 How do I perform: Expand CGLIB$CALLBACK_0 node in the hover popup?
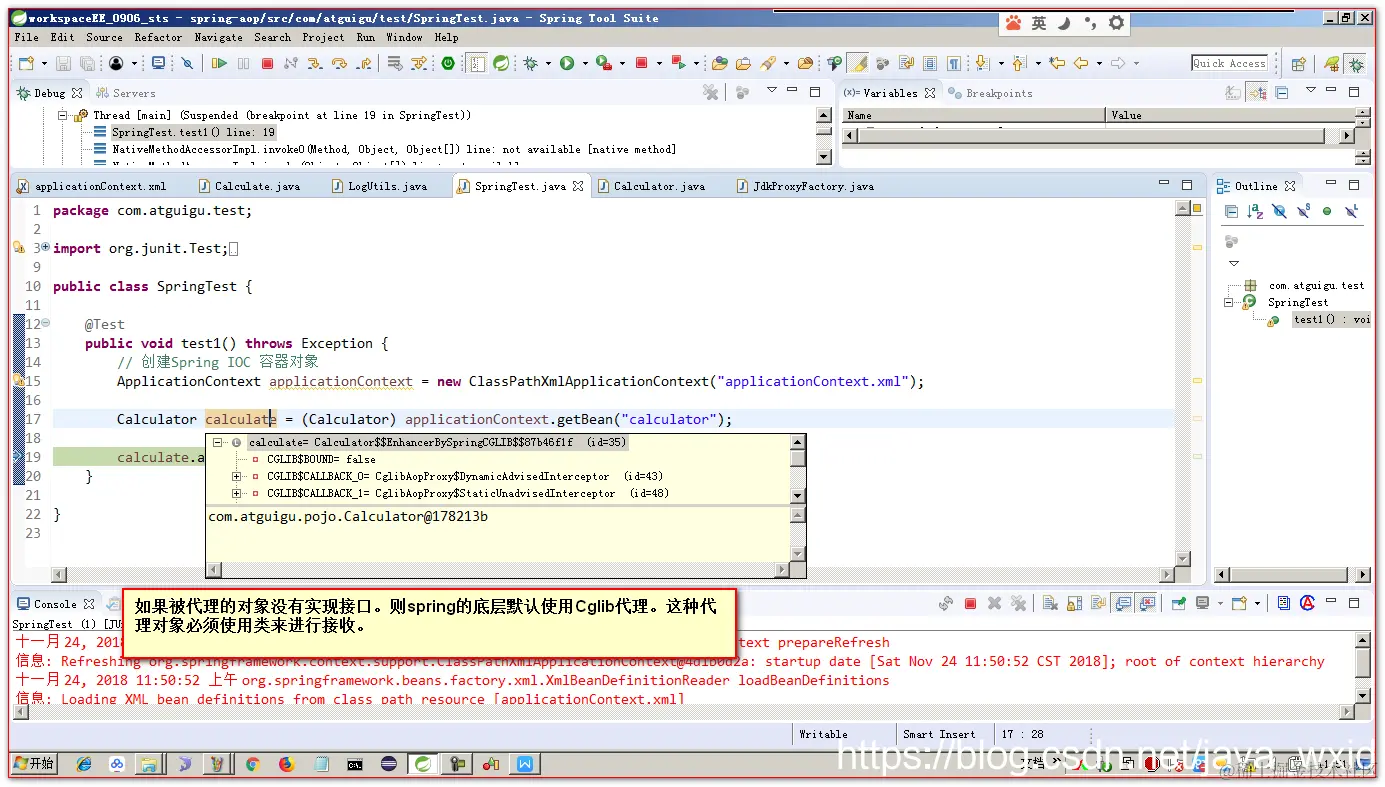pos(237,476)
